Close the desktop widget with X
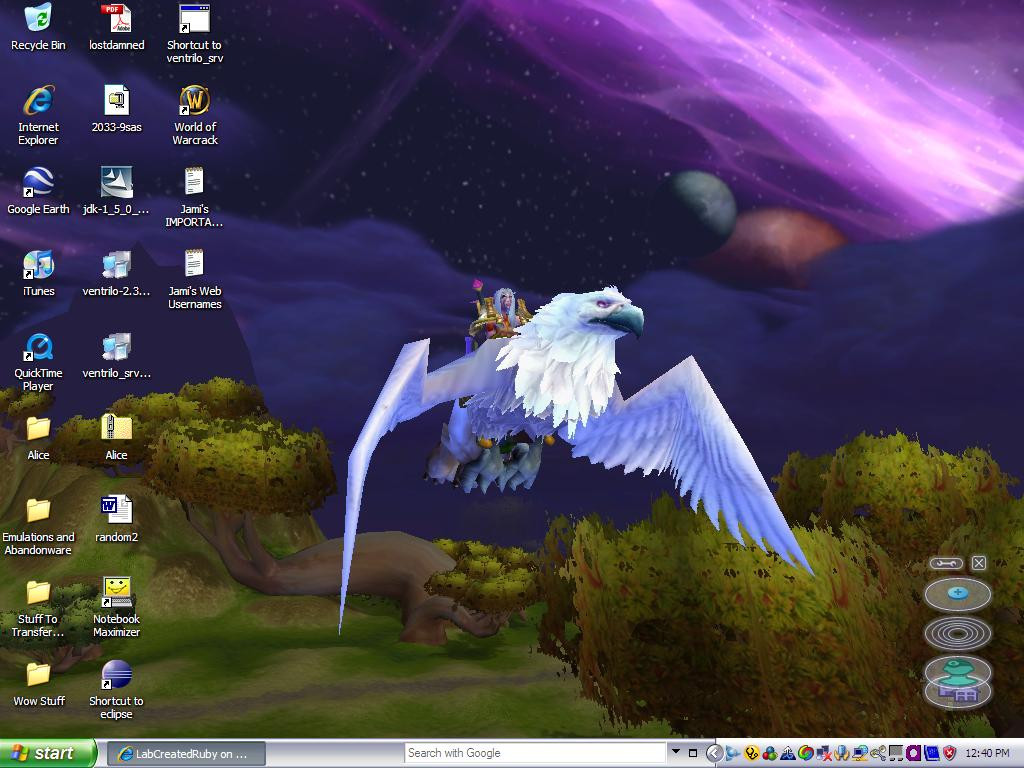 pyautogui.click(x=978, y=563)
